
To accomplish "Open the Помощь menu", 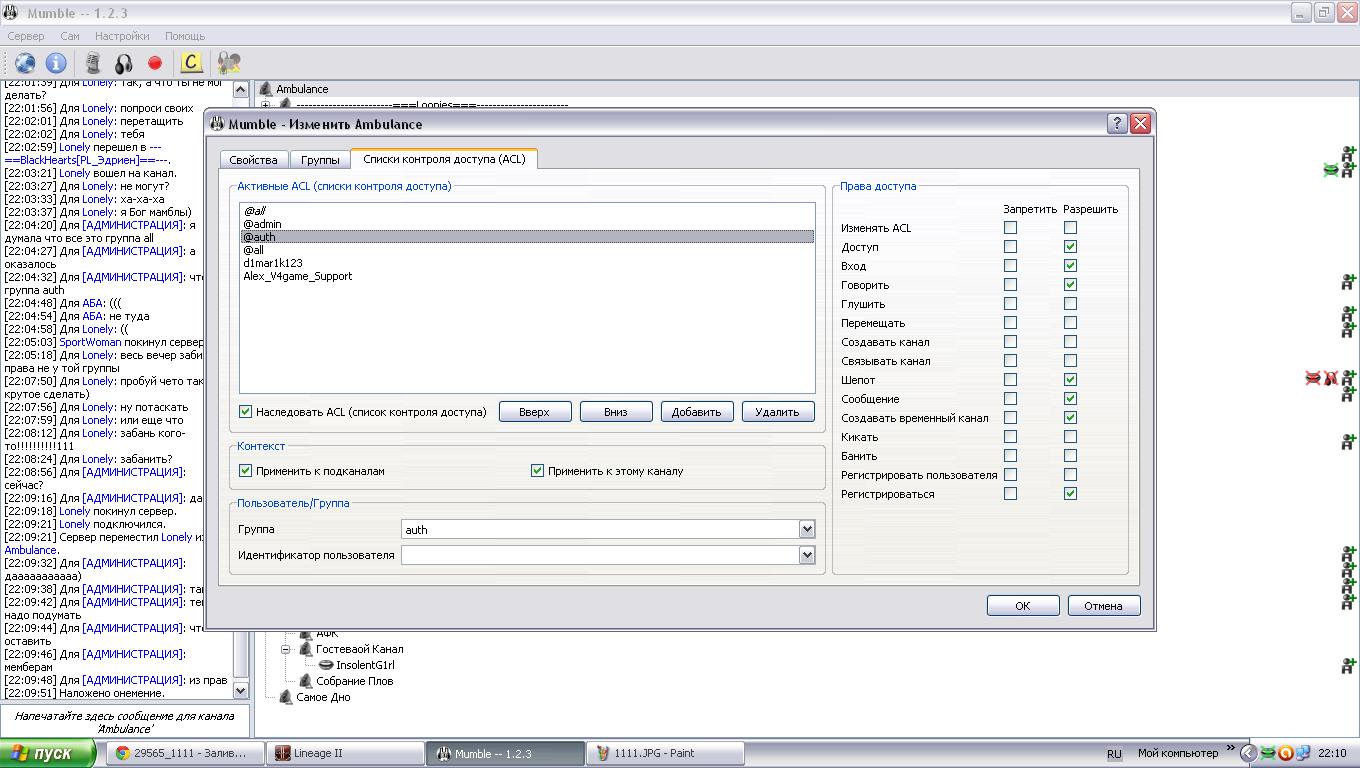I will 185,36.
